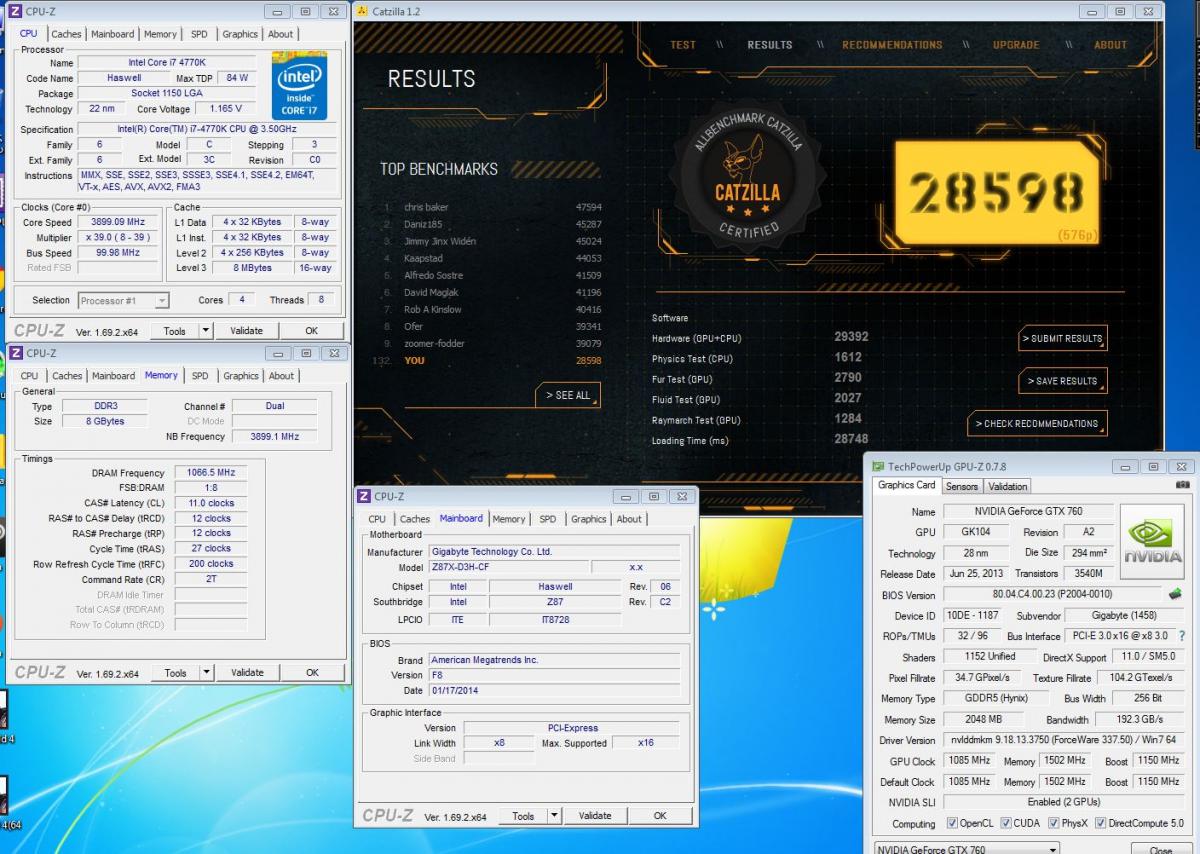The height and width of the screenshot is (854, 1200).
Task: Toggle the PhysX checkbox
Action: click(x=1054, y=824)
